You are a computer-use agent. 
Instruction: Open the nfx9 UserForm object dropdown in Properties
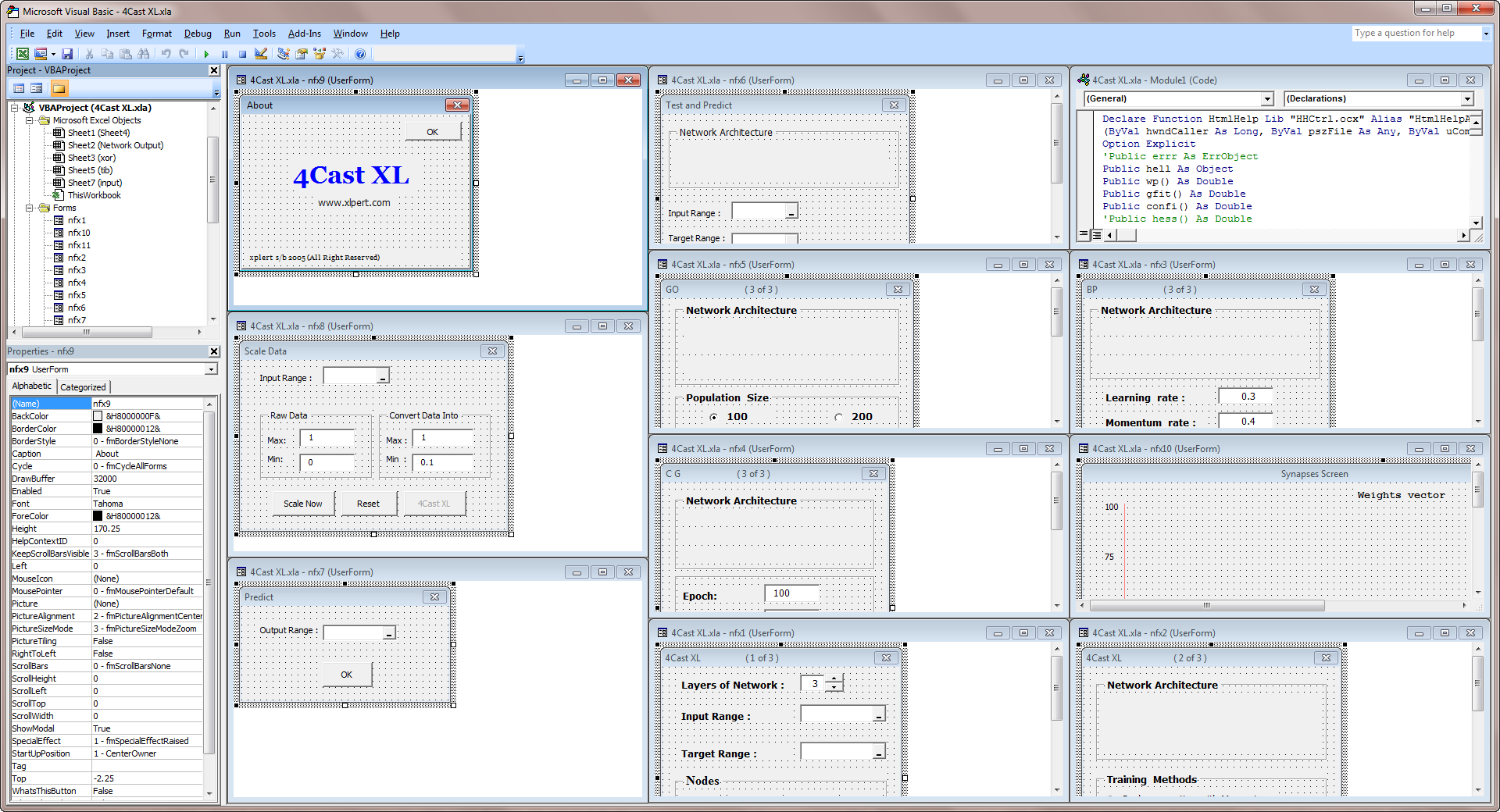[211, 369]
